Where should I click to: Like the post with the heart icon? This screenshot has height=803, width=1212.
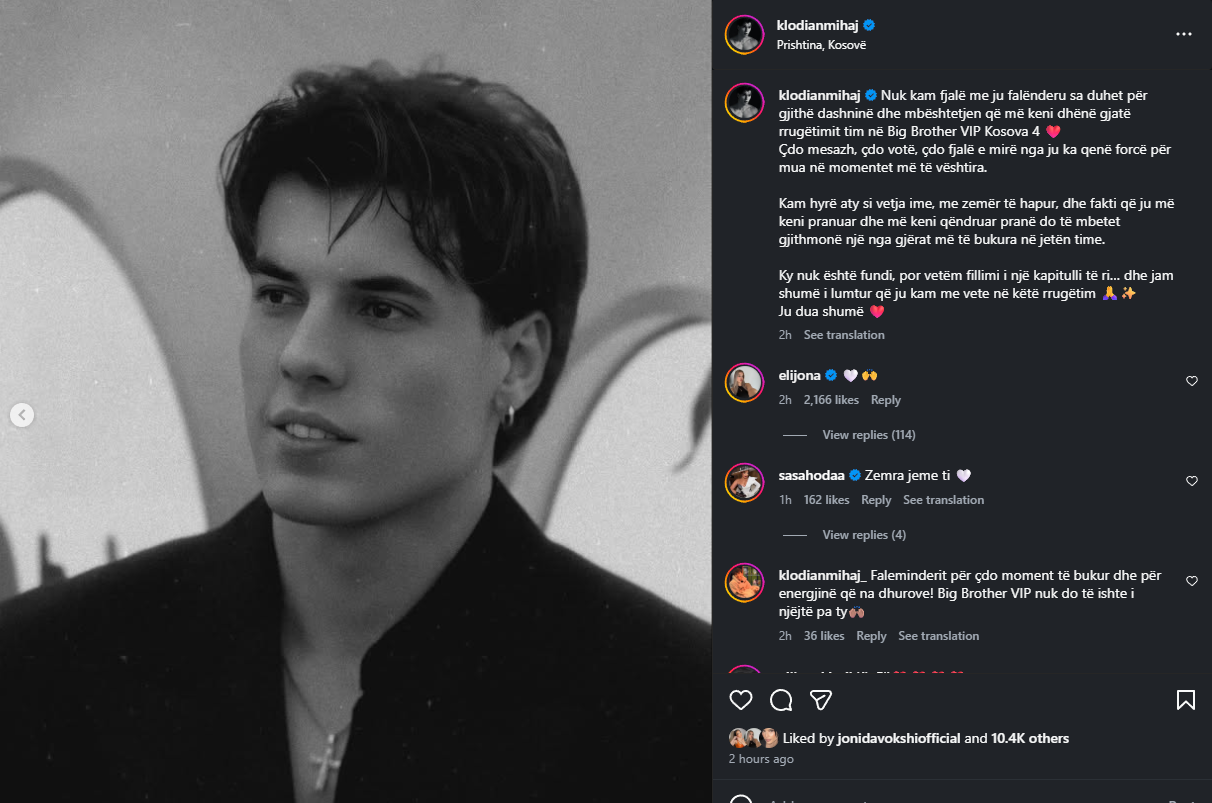(741, 700)
